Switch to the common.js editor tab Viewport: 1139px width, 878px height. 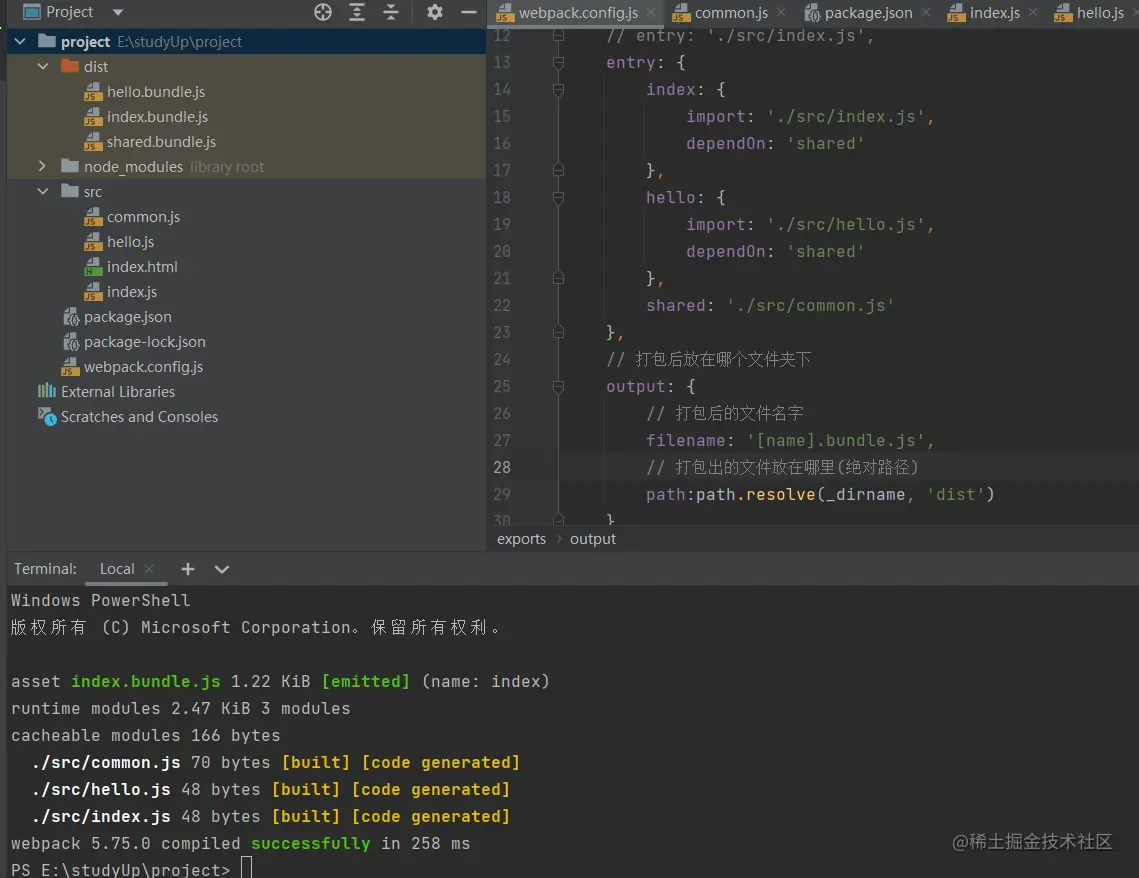[730, 13]
